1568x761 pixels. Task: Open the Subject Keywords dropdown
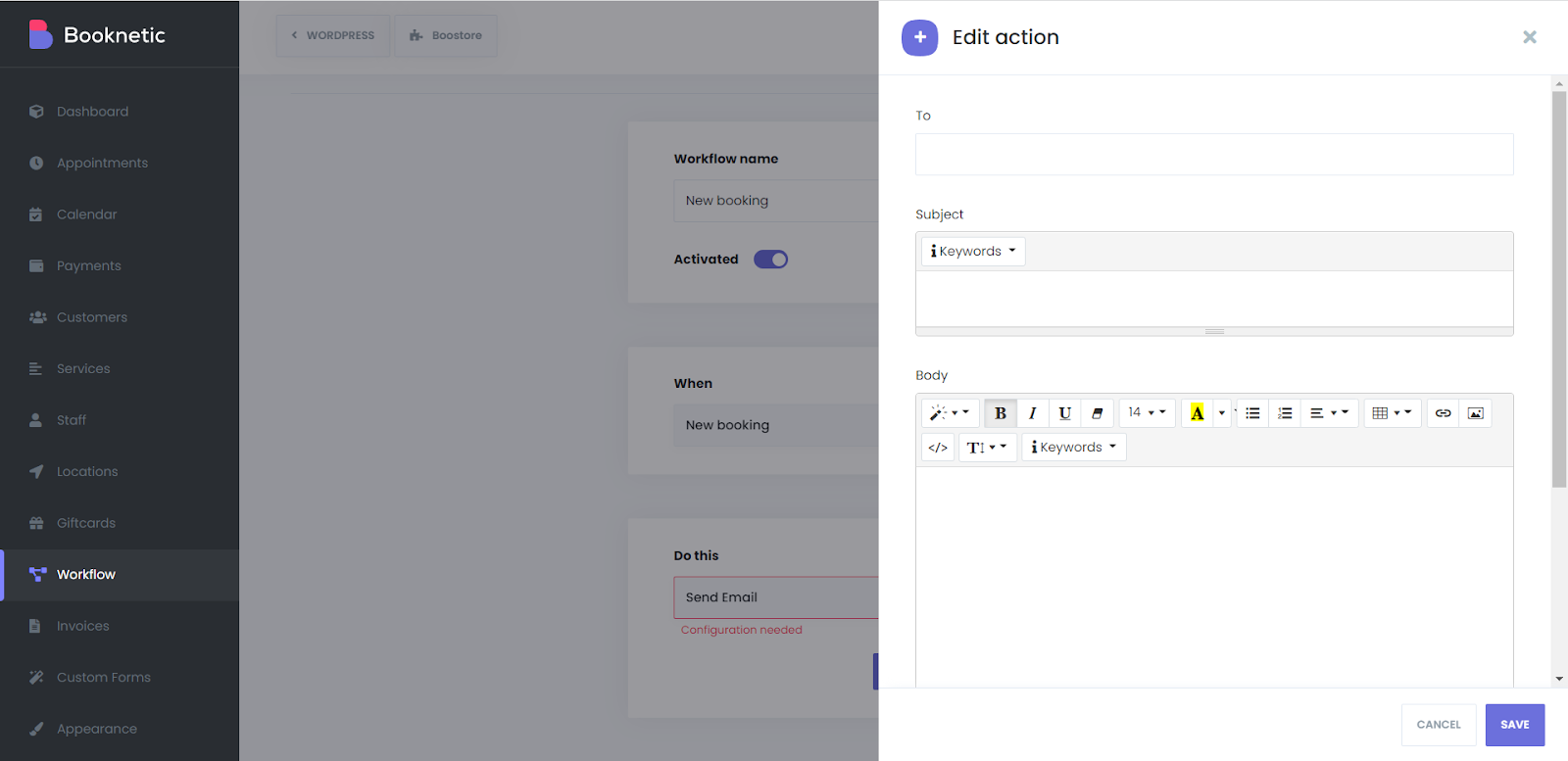tap(973, 252)
